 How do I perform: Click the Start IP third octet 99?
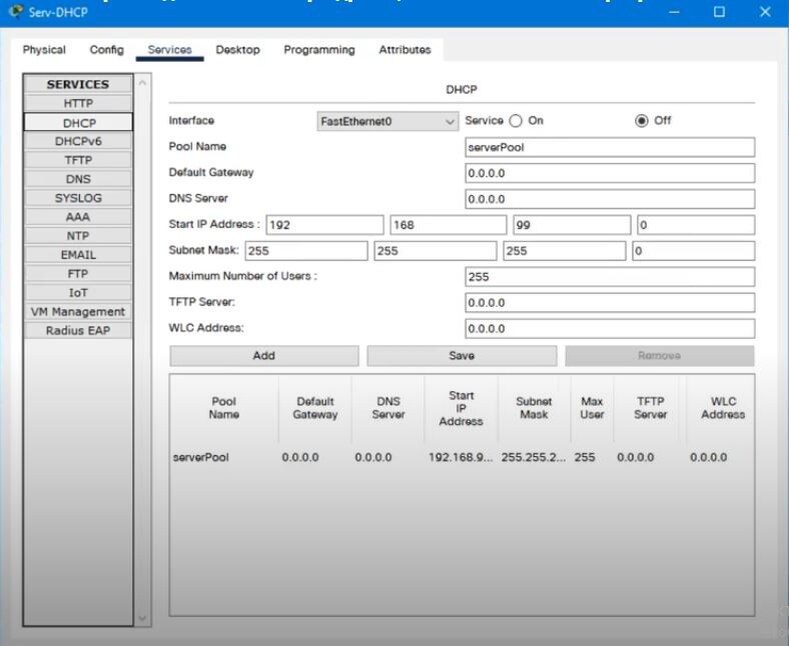pyautogui.click(x=572, y=225)
